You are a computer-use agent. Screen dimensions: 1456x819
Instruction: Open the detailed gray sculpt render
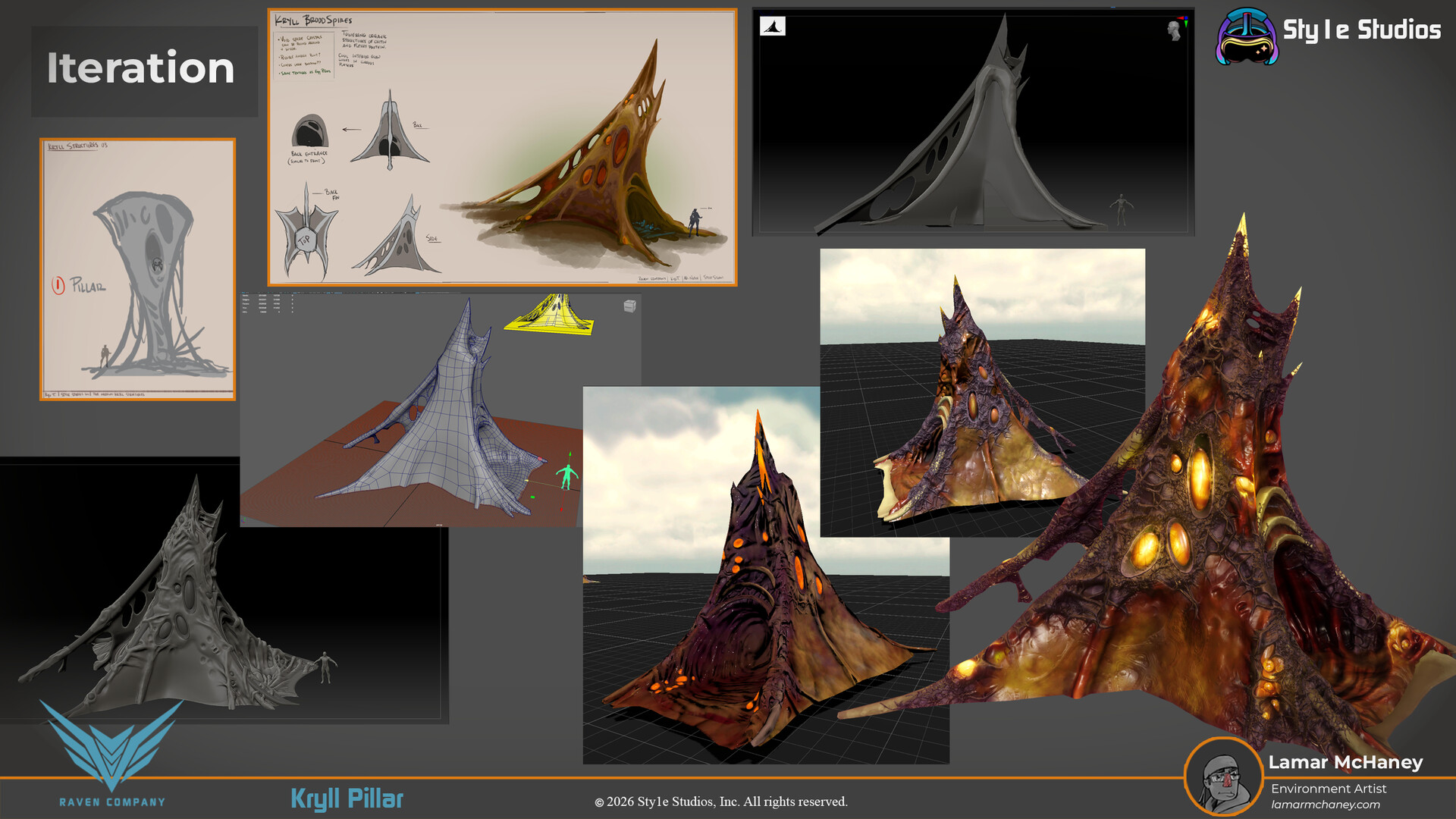224,590
